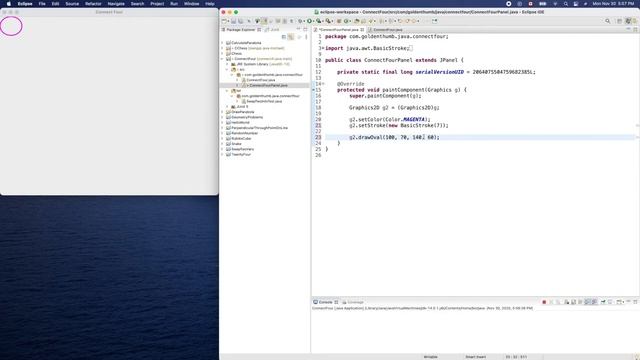Minimize the Console view
Image resolution: width=640 pixels, height=360 pixels.
tap(629, 302)
